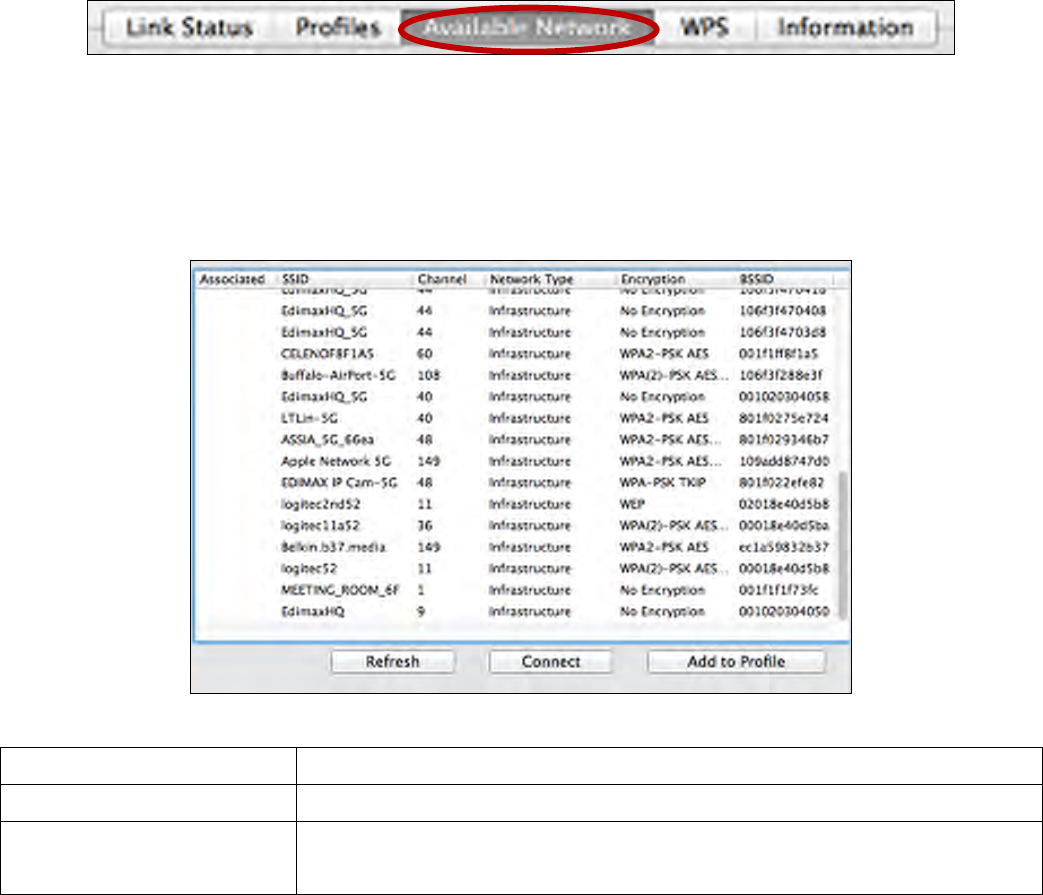Click the Connect button
Screen dimensions: 1043x895
(551, 662)
